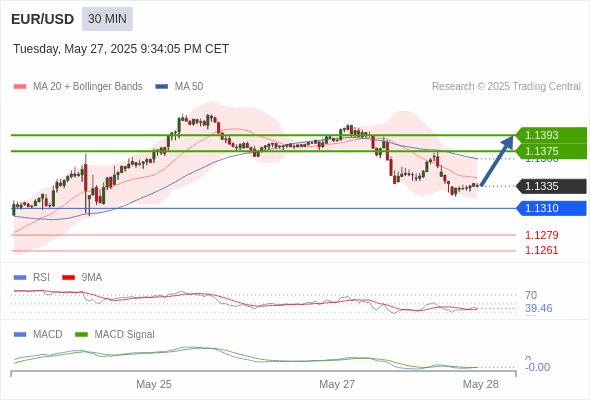The width and height of the screenshot is (590, 400).
Task: Click the MACD blue legend marker
Action: (20, 335)
